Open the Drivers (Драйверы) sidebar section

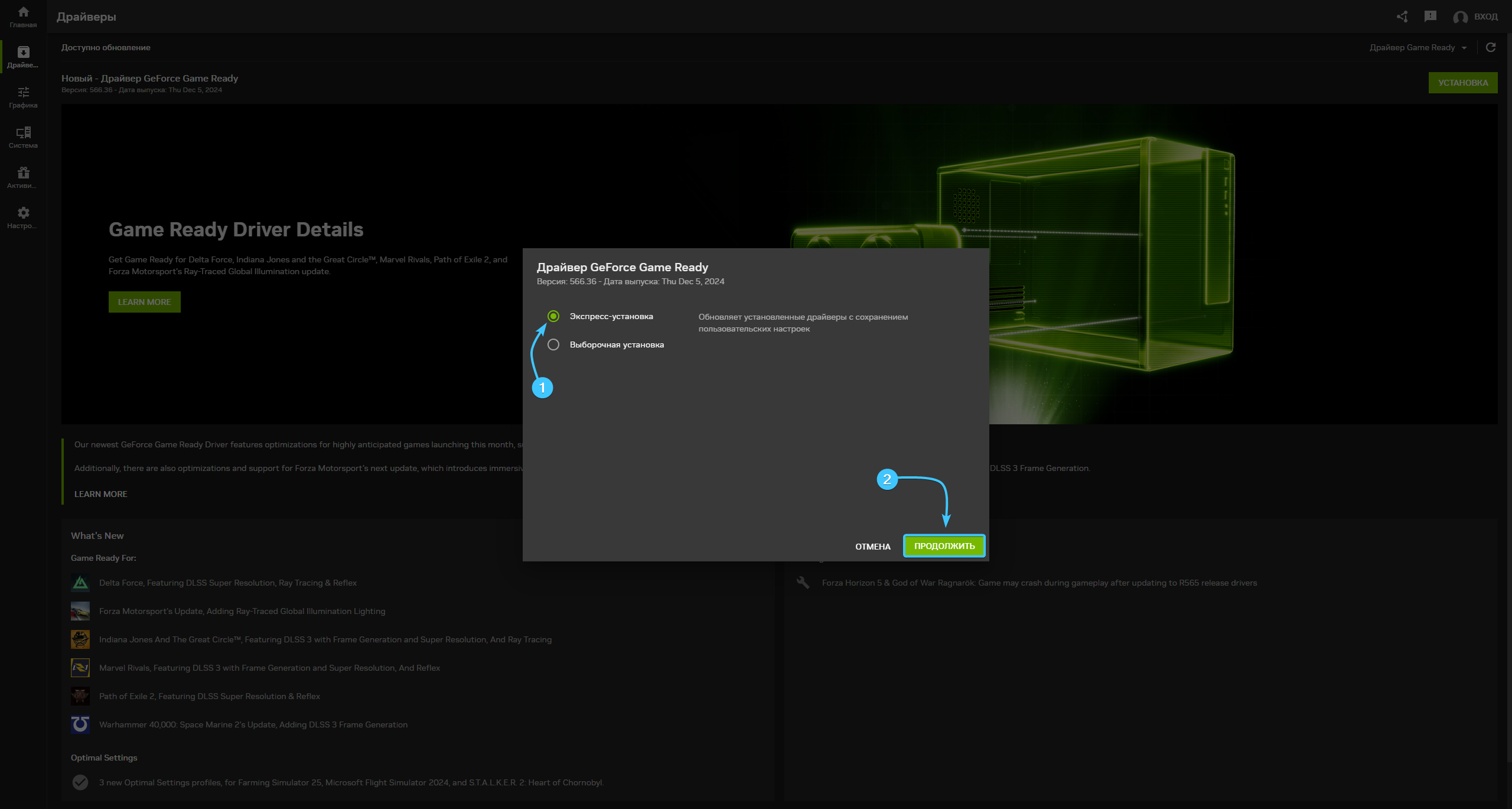click(x=23, y=57)
